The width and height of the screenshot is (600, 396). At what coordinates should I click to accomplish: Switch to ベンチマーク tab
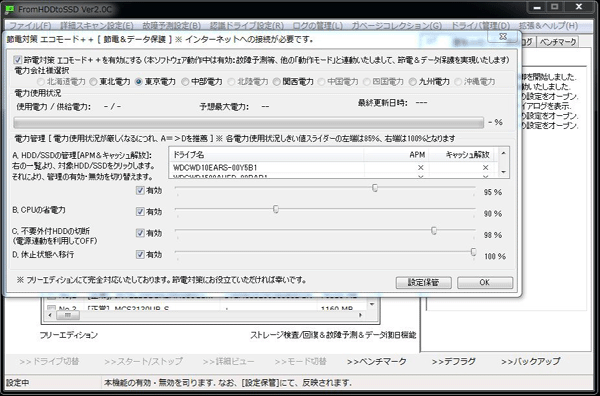(558, 42)
